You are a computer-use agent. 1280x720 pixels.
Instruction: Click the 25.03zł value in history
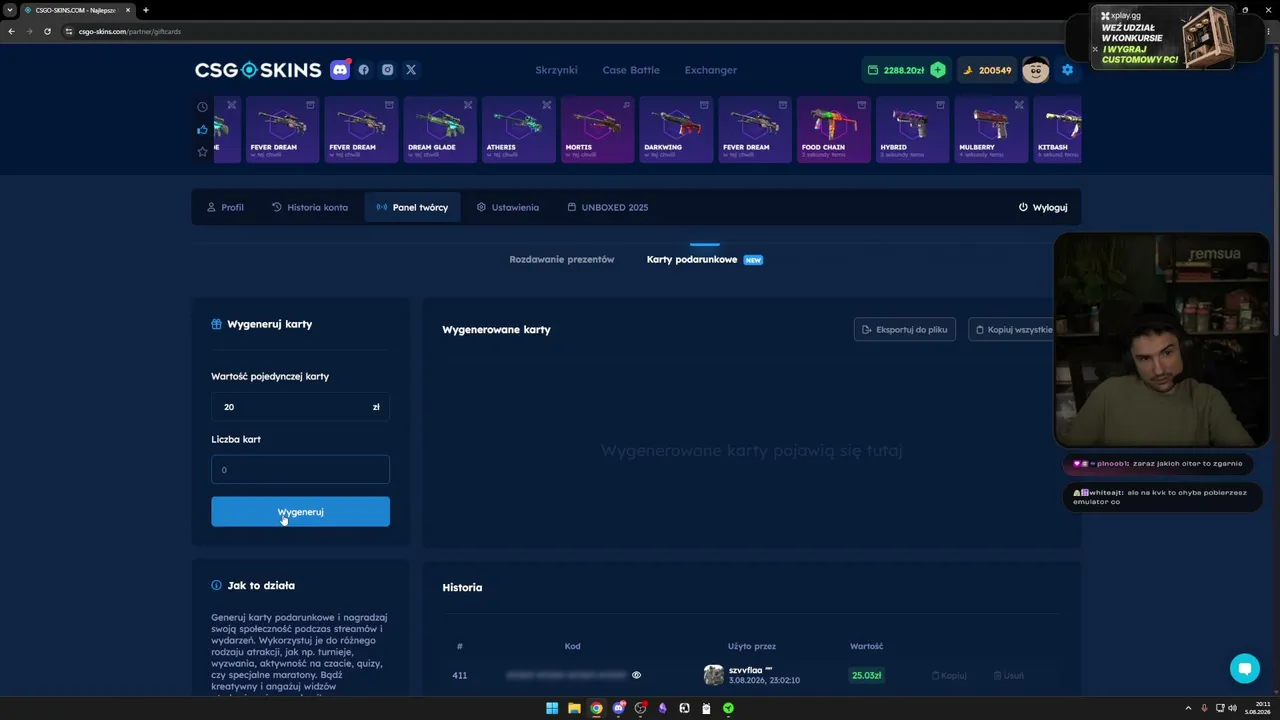coord(867,675)
